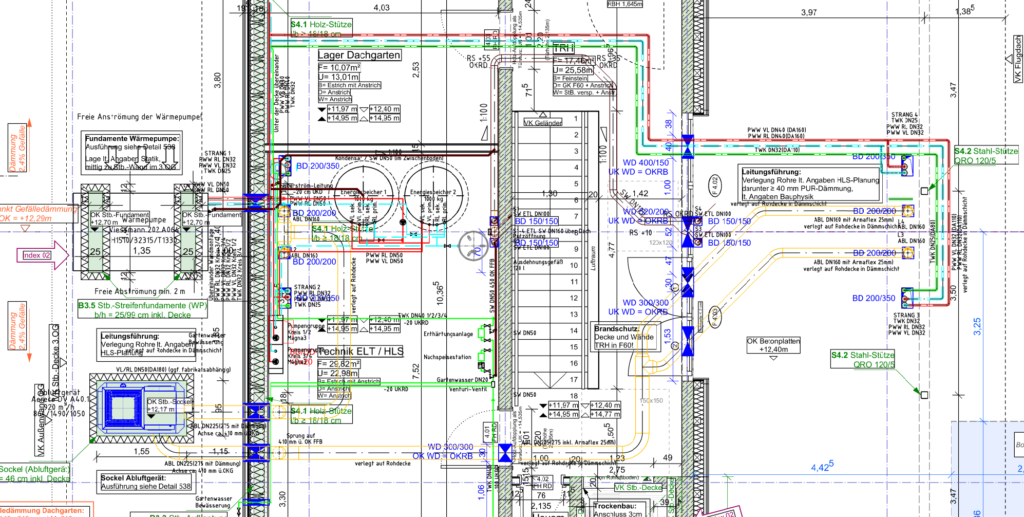Click the green 'VK Stb.-Decke' label
The image size is (1024, 517).
coord(641,487)
